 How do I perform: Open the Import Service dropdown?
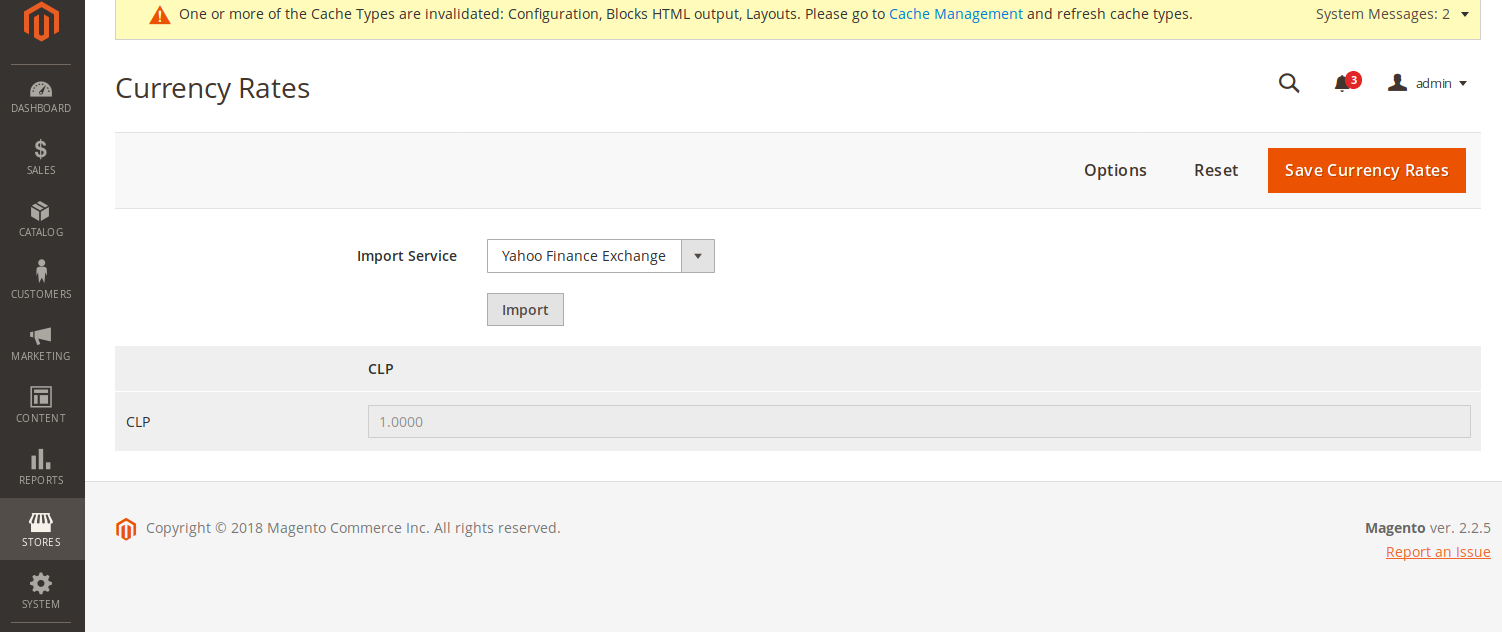tap(600, 256)
